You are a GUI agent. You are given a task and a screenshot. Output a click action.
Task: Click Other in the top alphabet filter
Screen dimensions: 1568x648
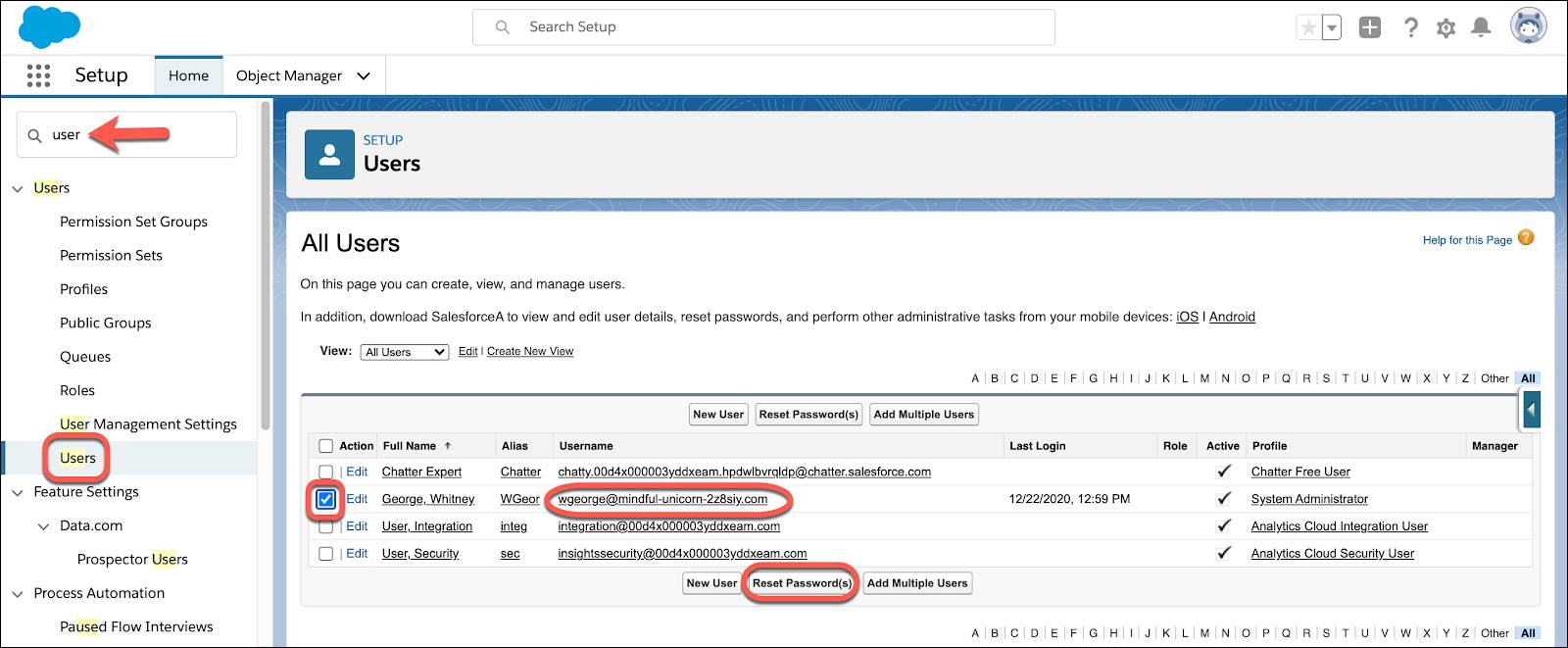(1494, 378)
